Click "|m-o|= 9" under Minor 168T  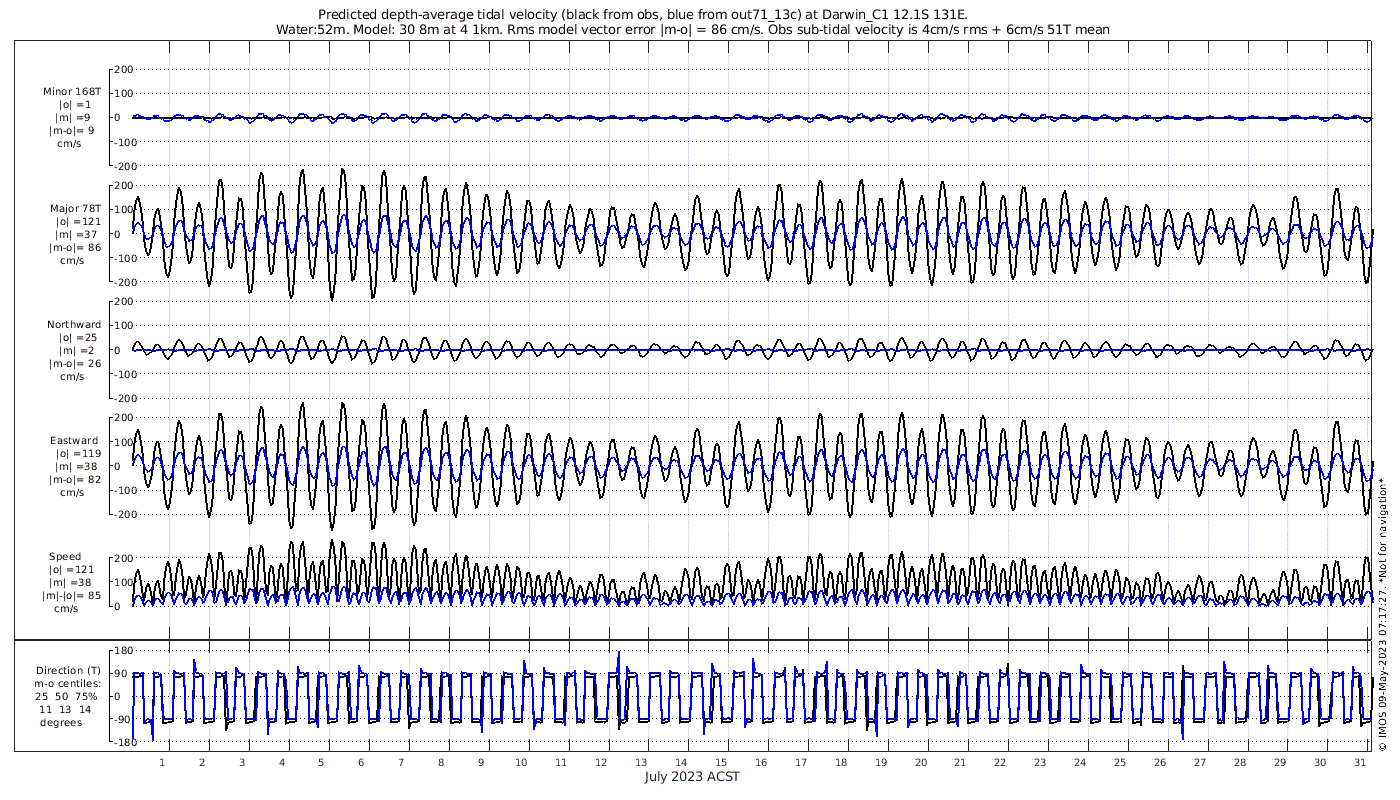74,131
